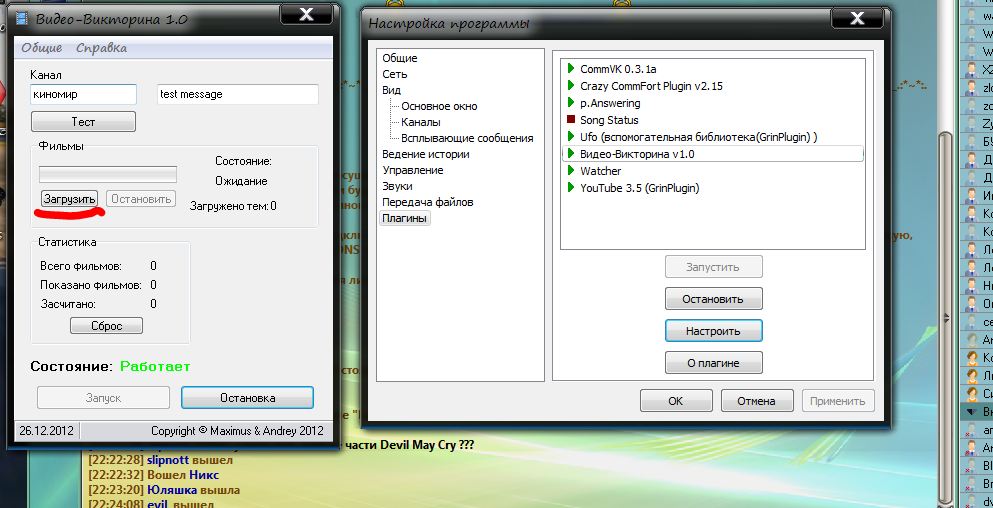The width and height of the screenshot is (993, 508).
Task: Click the red stopped icon for Song Status
Action: click(x=570, y=120)
